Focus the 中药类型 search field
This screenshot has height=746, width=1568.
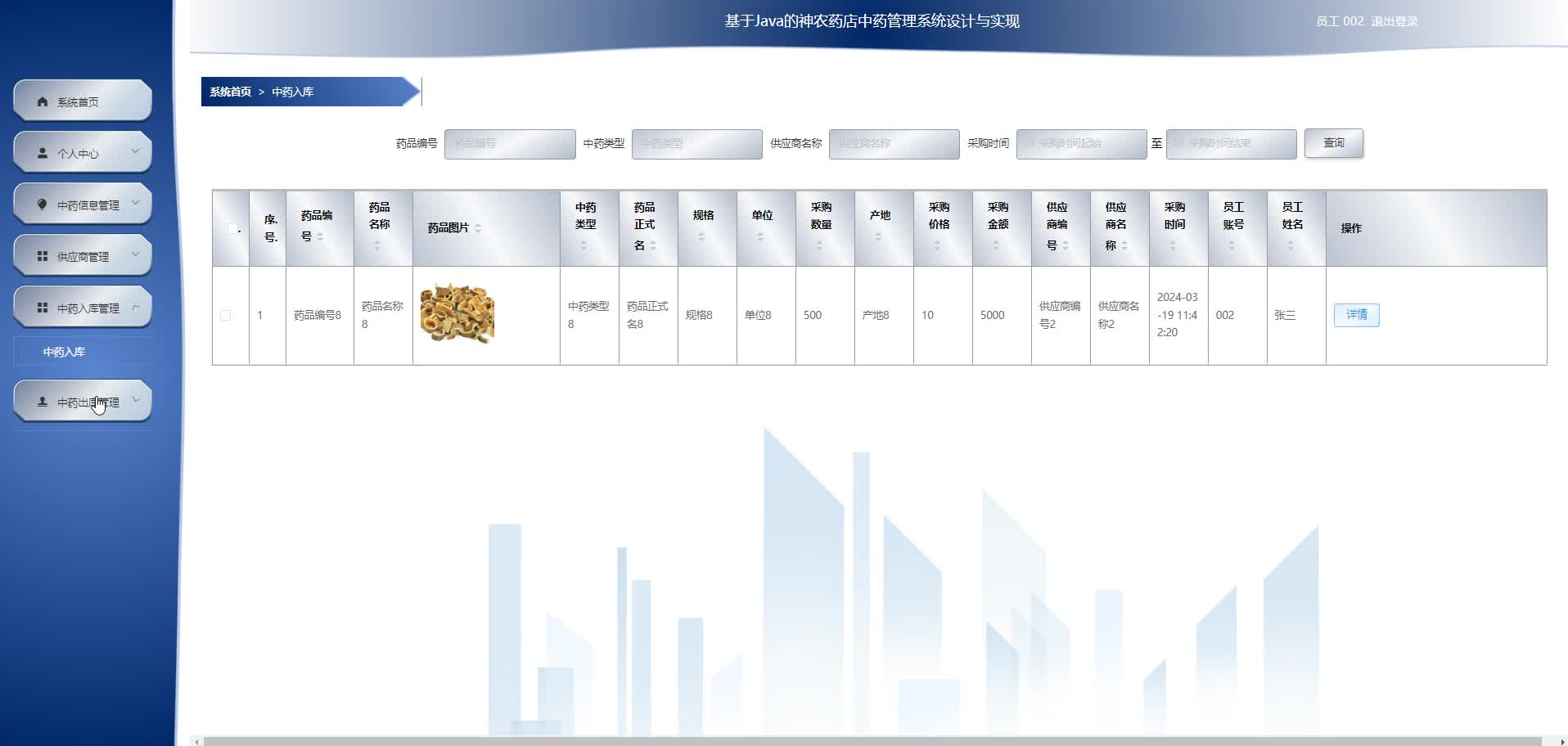(x=697, y=144)
